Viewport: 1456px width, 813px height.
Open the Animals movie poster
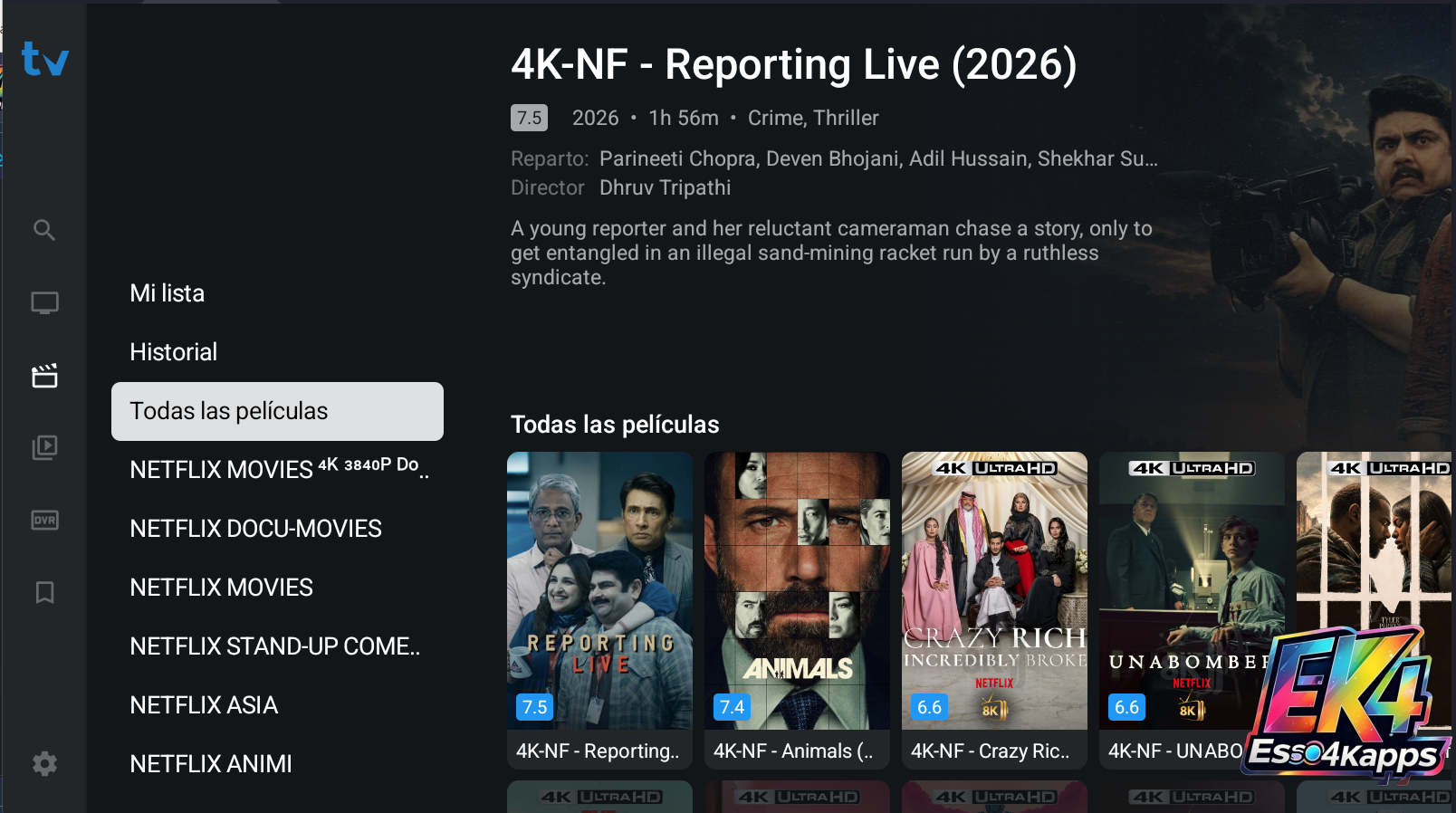[x=797, y=610]
